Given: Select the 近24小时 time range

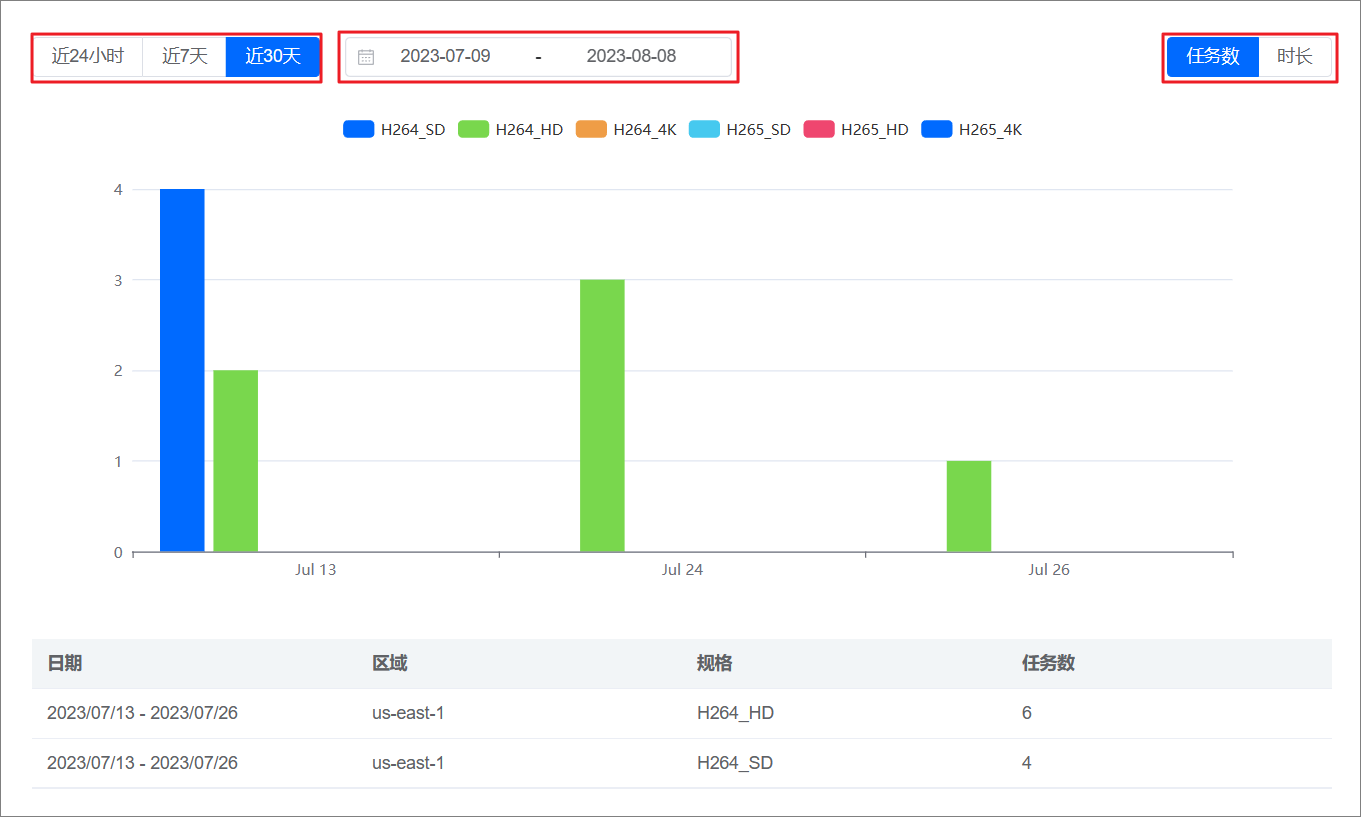Looking at the screenshot, I should tap(88, 56).
